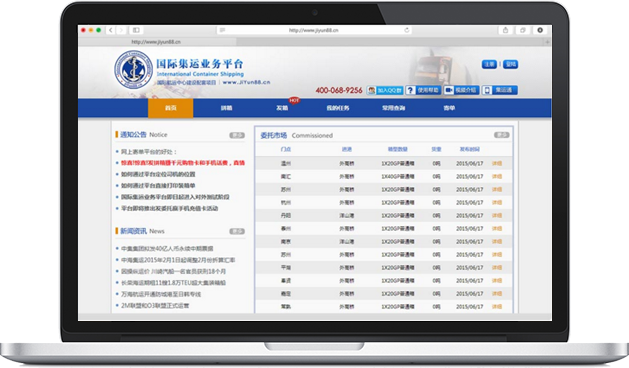This screenshot has width=629, height=368.
Task: Open notice about phone recharge card activity
Action: click(x=169, y=208)
